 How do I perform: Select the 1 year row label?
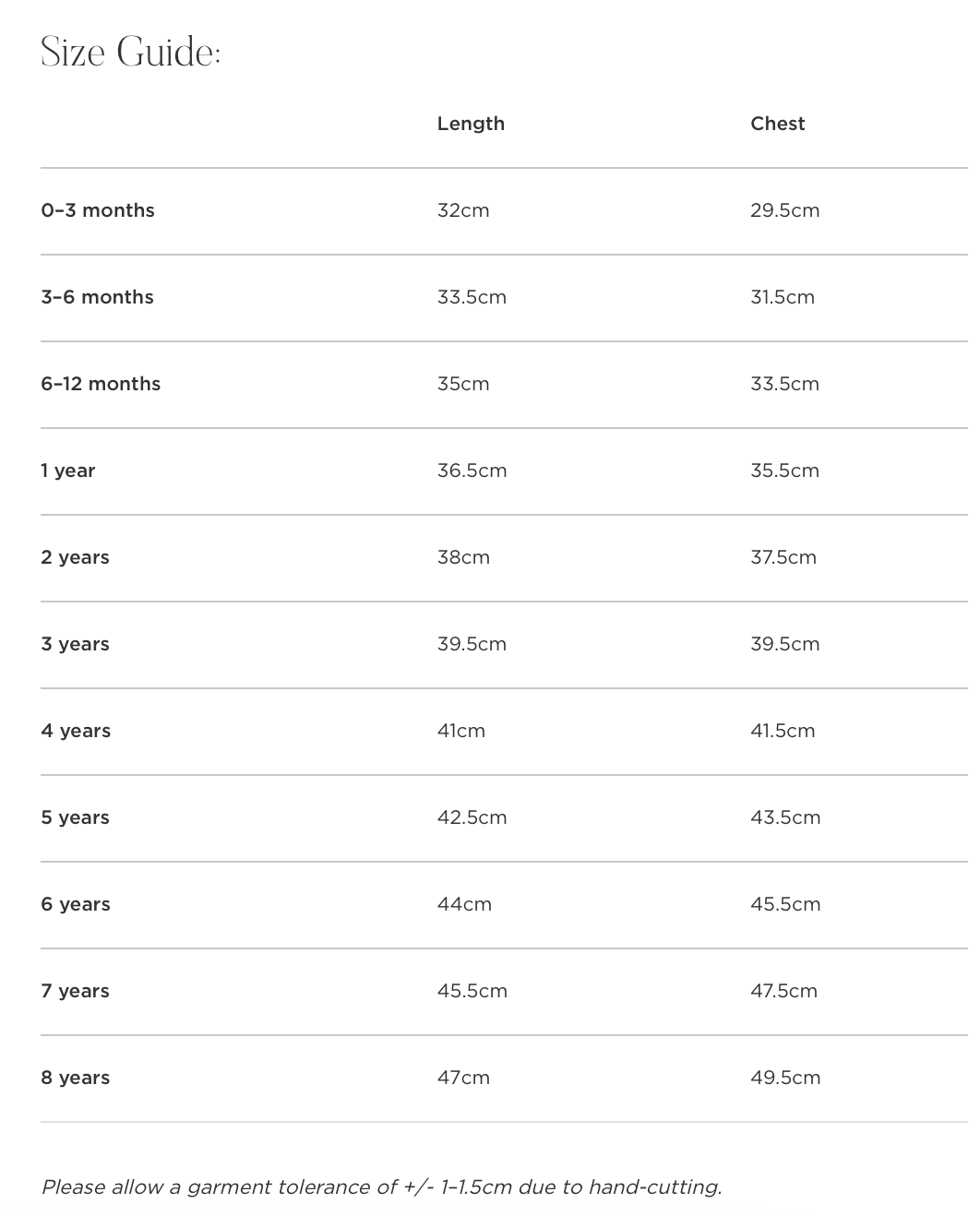tap(68, 471)
